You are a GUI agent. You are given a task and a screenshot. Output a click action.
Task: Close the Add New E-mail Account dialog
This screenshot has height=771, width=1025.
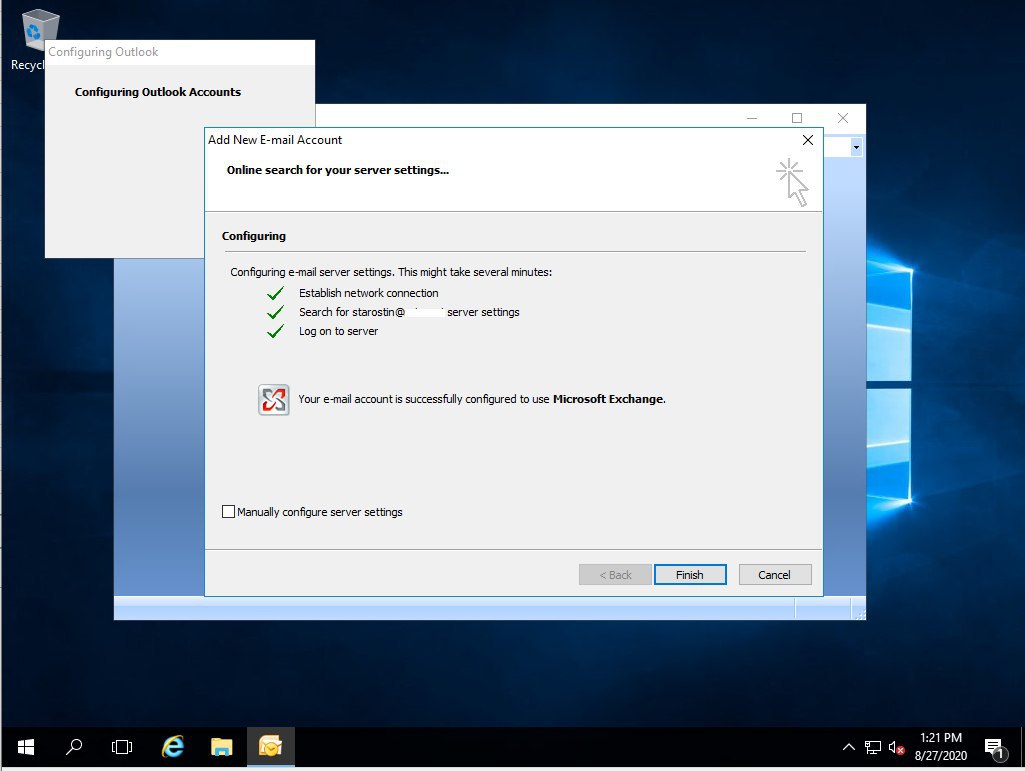[807, 140]
